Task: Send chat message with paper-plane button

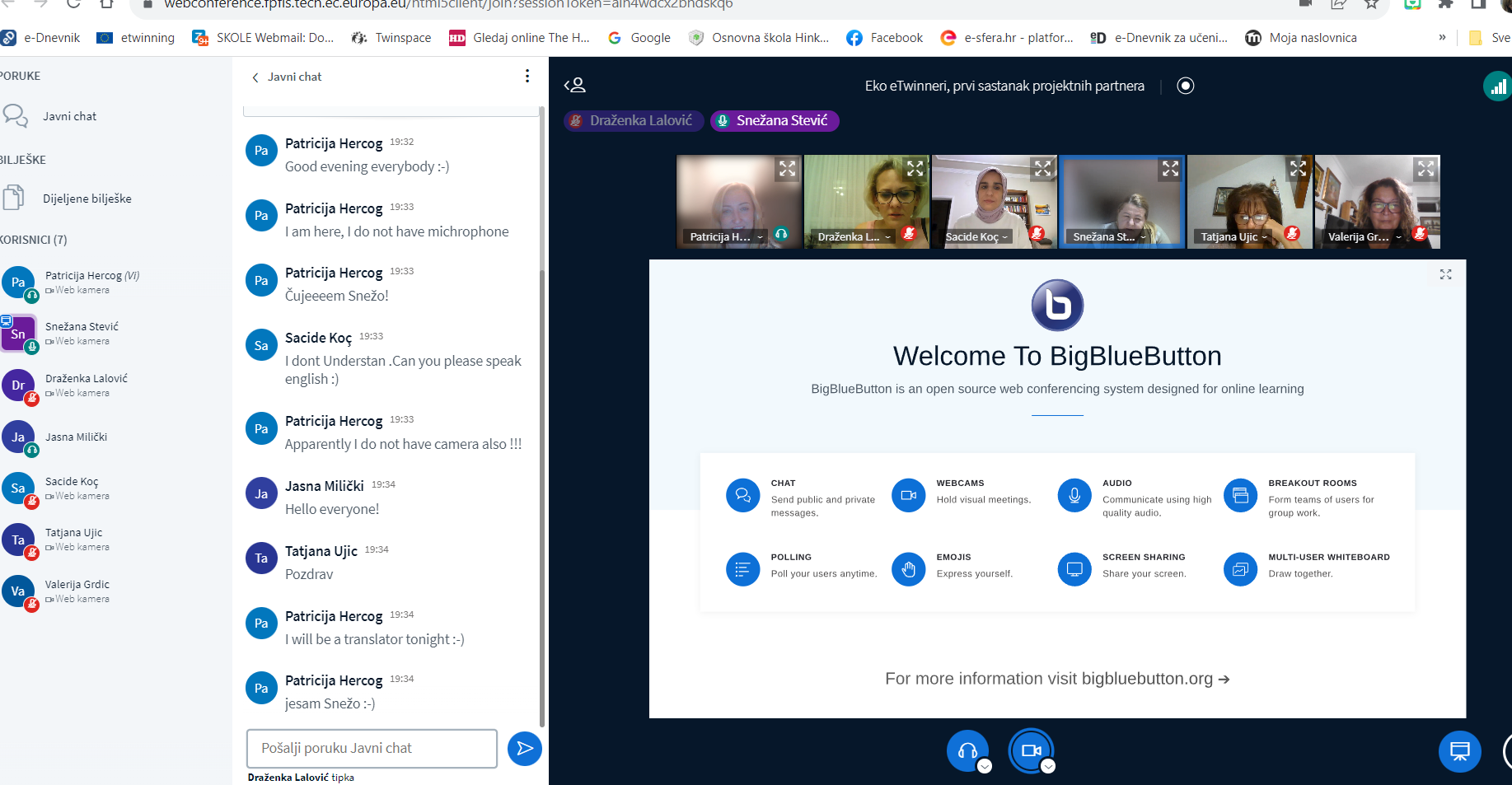Action: [x=524, y=748]
